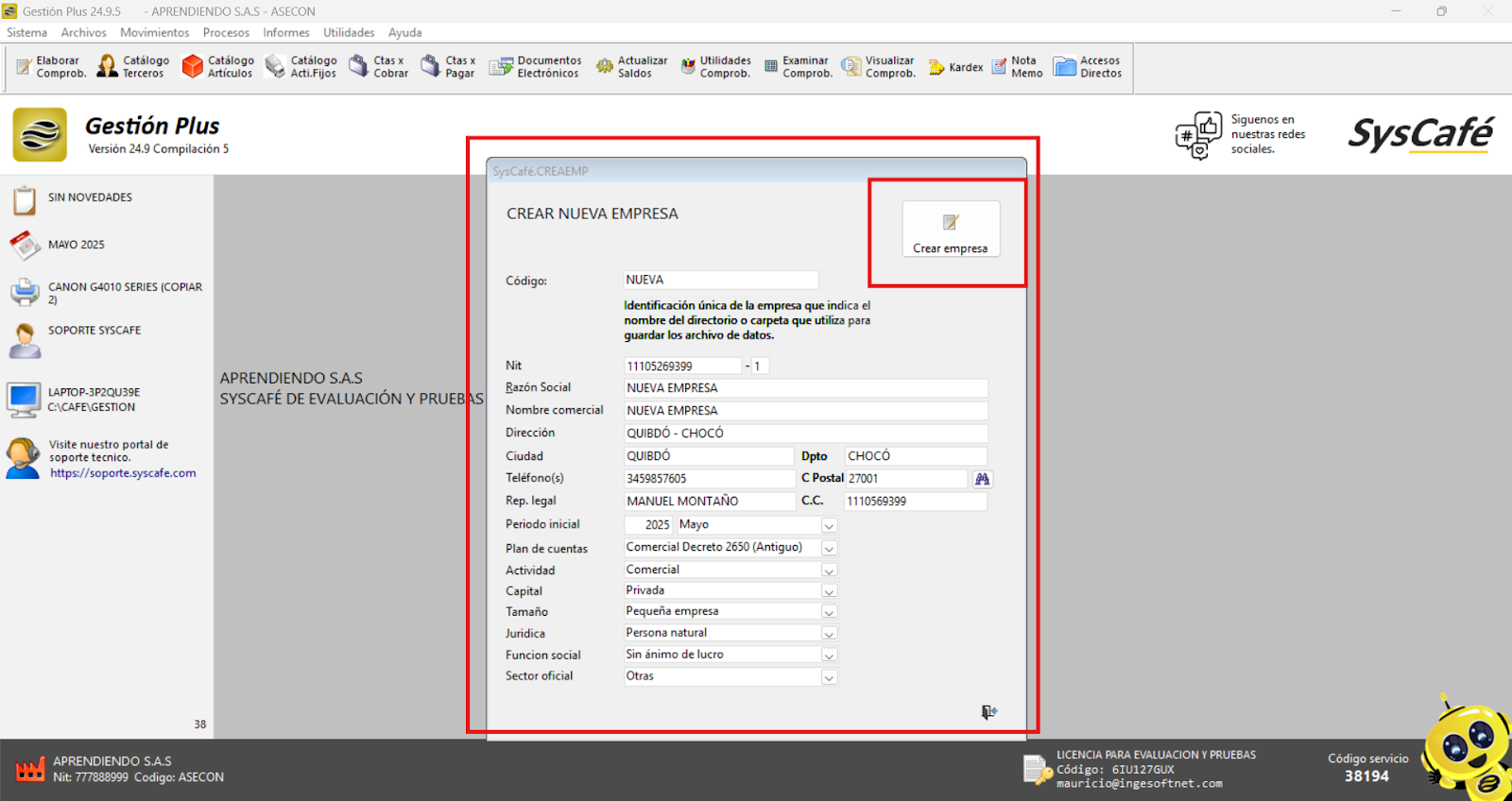This screenshot has height=801, width=1512.
Task: Expand the Juridica dropdown
Action: tap(829, 634)
